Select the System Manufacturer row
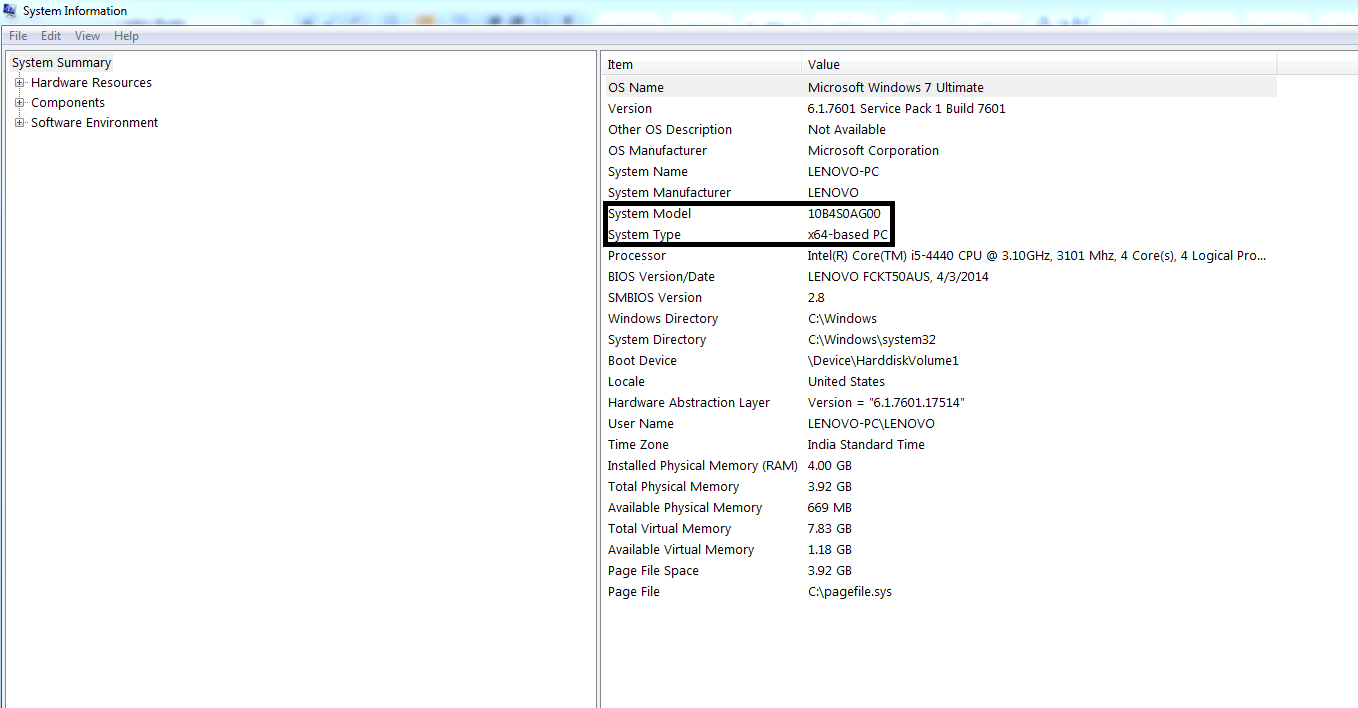Screen dimensions: 1358x708 [x=940, y=193]
